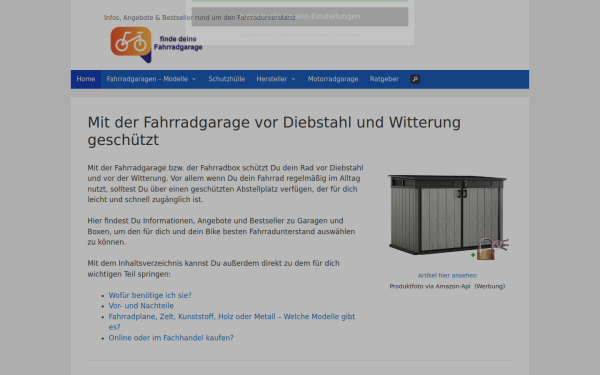The image size is (600, 375).
Task: Open the Cookie-Details link in cookie banner
Action: coord(258,35)
